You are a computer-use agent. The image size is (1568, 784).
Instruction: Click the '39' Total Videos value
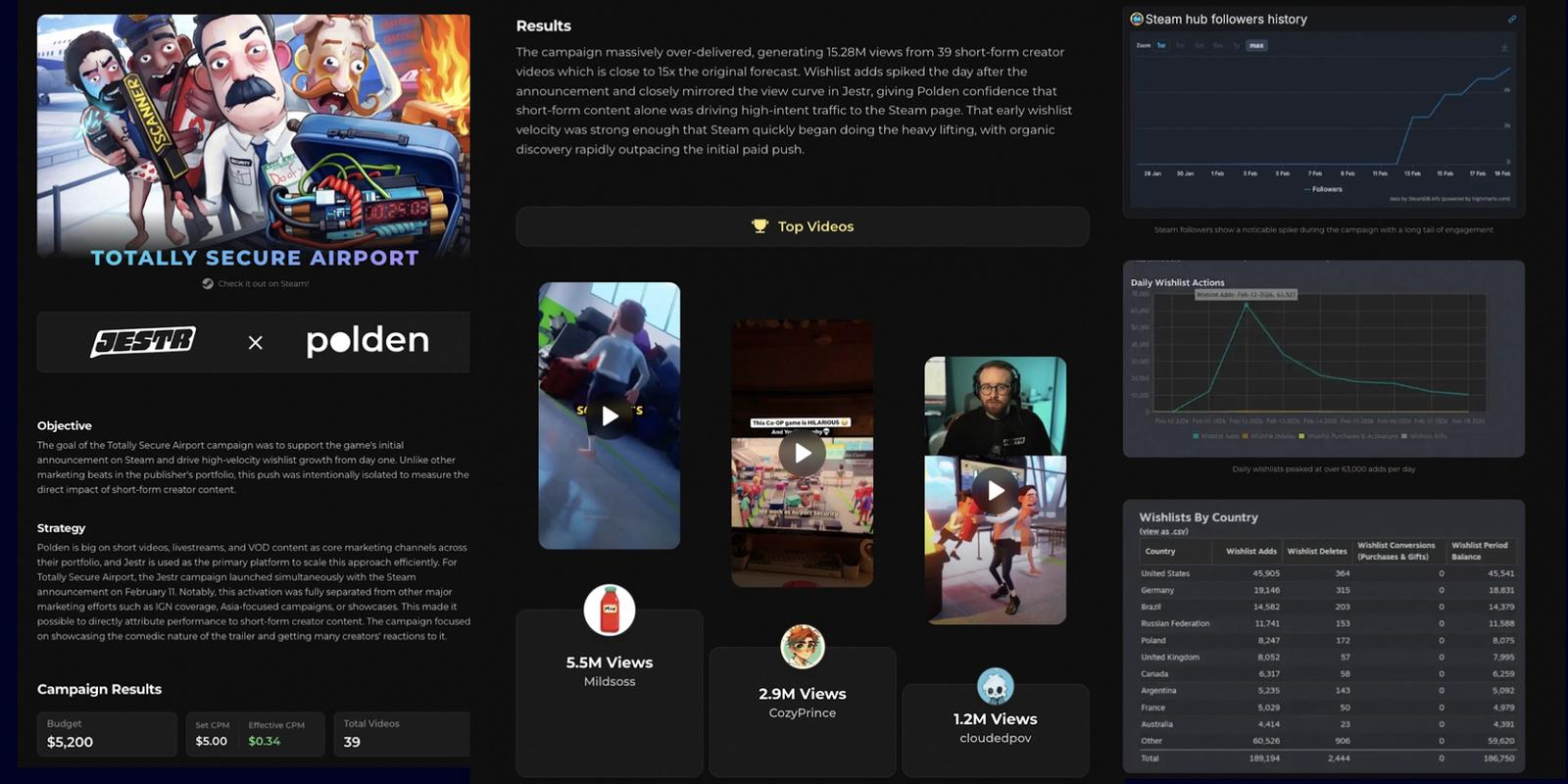click(352, 742)
